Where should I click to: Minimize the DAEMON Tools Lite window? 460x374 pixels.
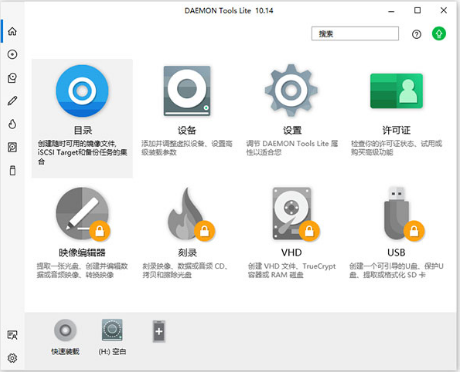coord(391,11)
